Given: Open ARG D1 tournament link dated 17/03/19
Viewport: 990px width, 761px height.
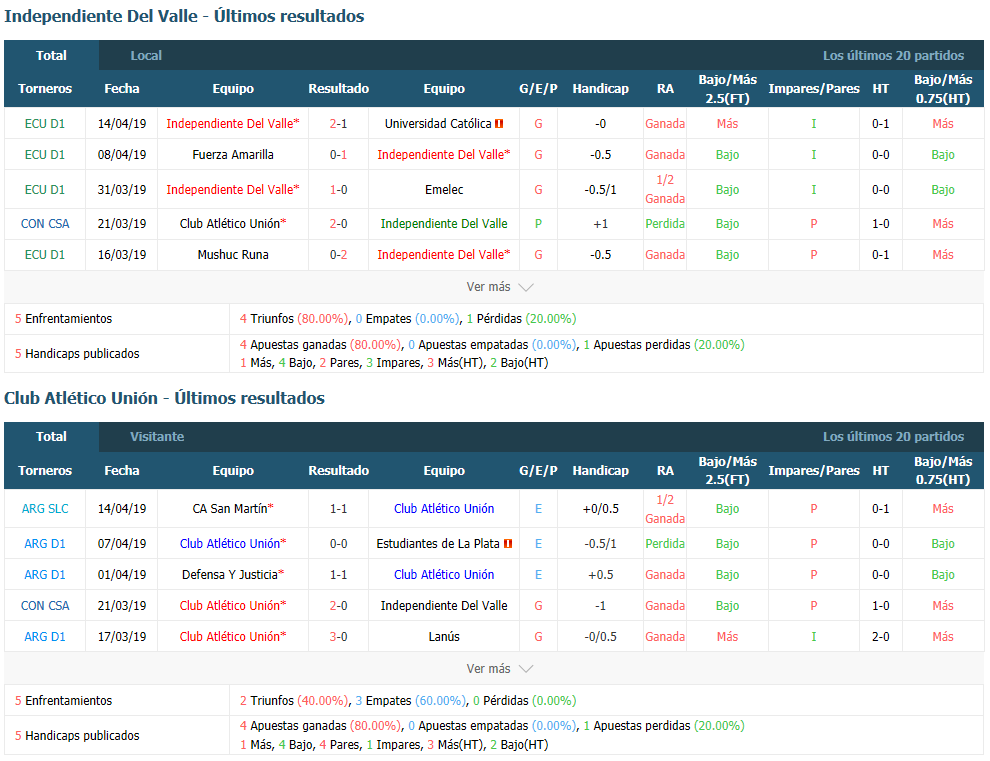Looking at the screenshot, I should click(45, 637).
